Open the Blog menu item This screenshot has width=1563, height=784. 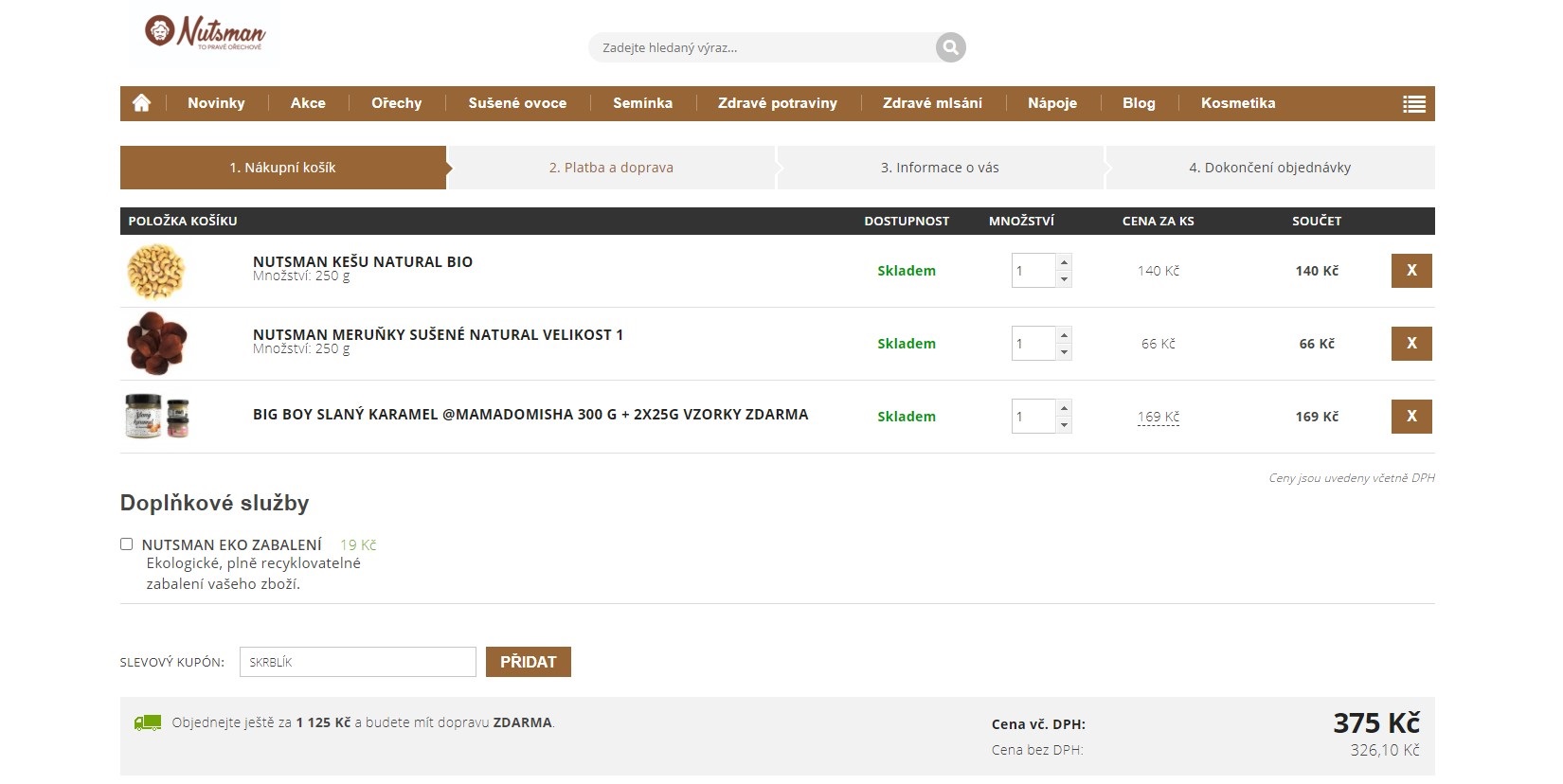click(x=1139, y=103)
